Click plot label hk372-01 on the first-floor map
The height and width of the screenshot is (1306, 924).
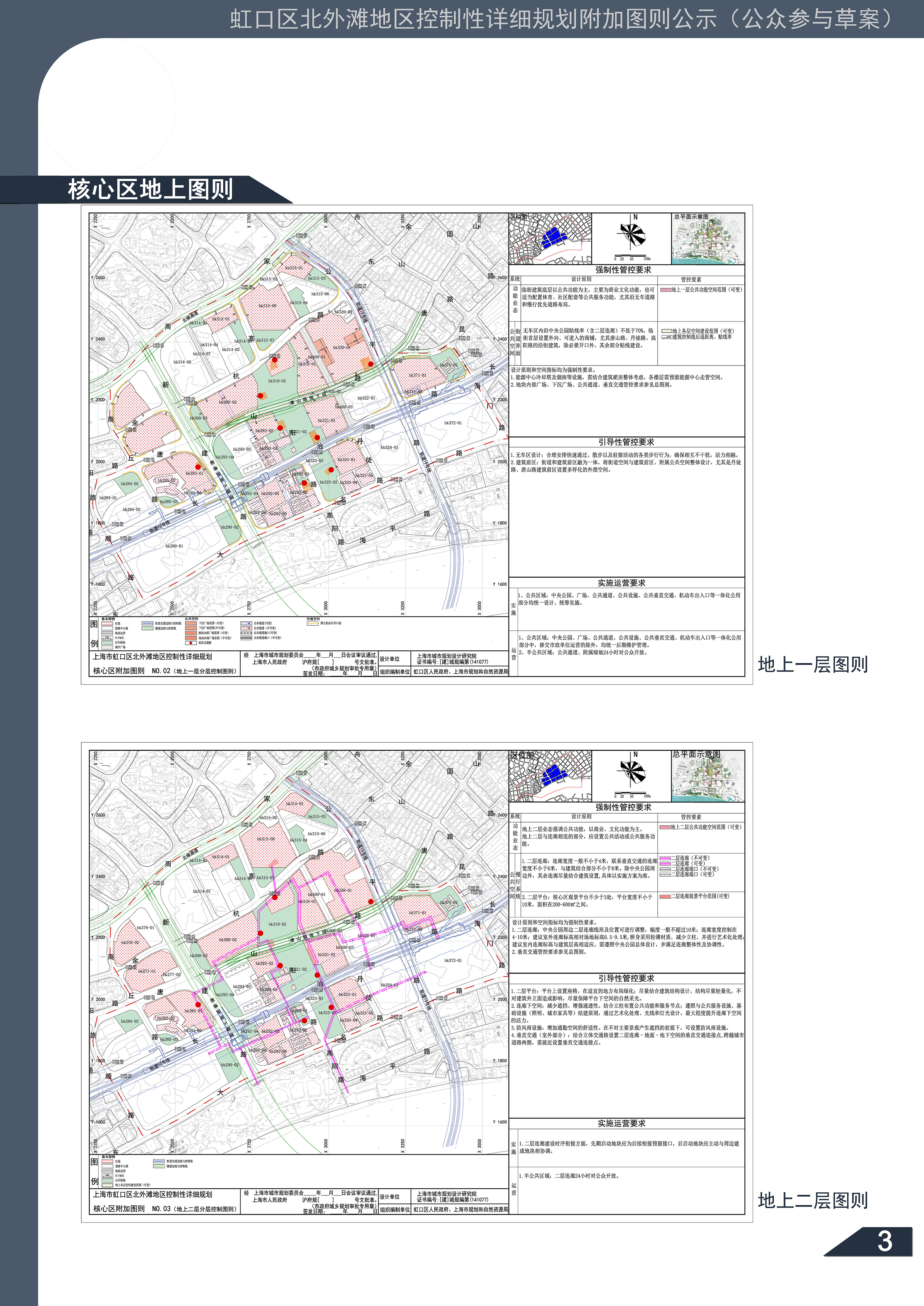[x=453, y=423]
